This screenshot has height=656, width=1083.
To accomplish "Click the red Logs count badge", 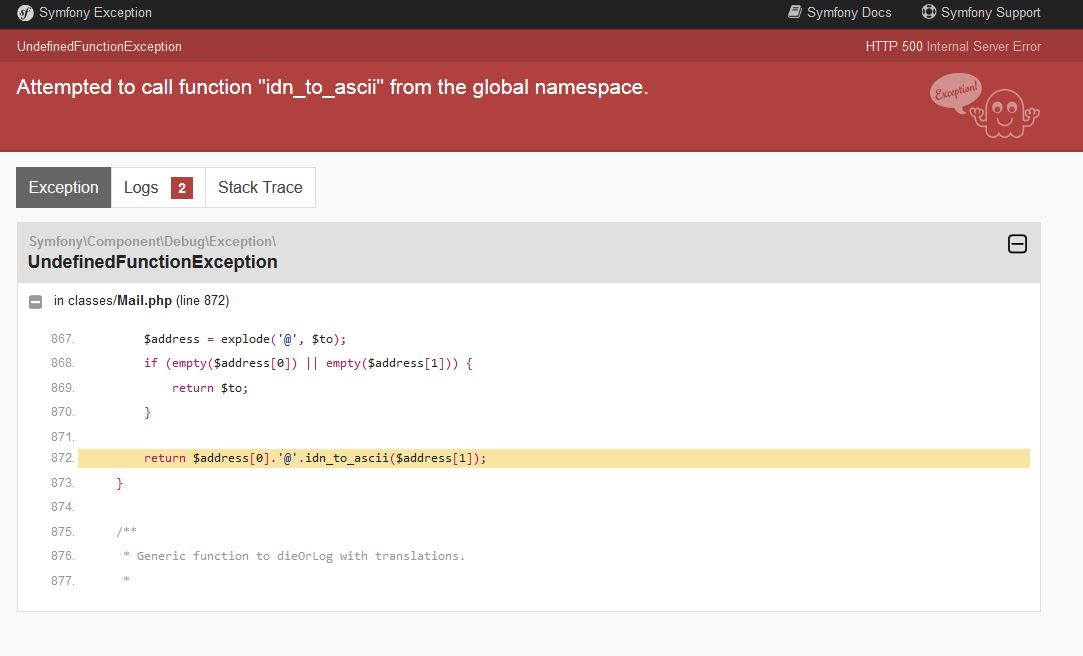I will [x=182, y=188].
